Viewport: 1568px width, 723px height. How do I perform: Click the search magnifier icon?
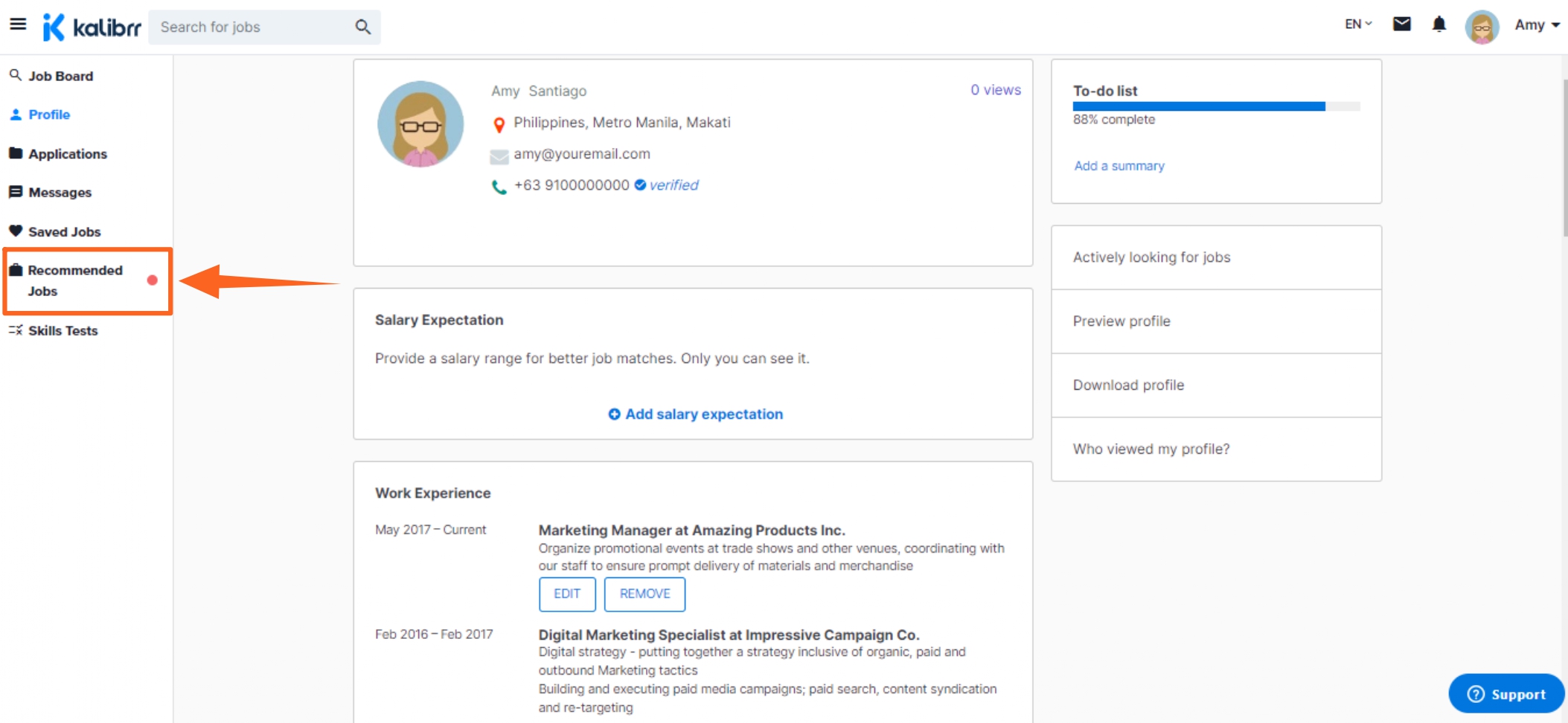(362, 28)
